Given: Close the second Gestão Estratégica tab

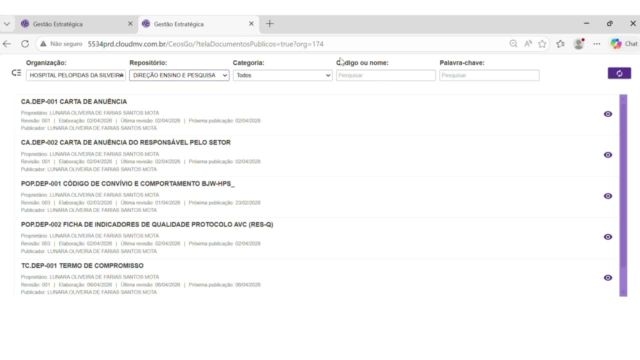Looking at the screenshot, I should pos(251,24).
